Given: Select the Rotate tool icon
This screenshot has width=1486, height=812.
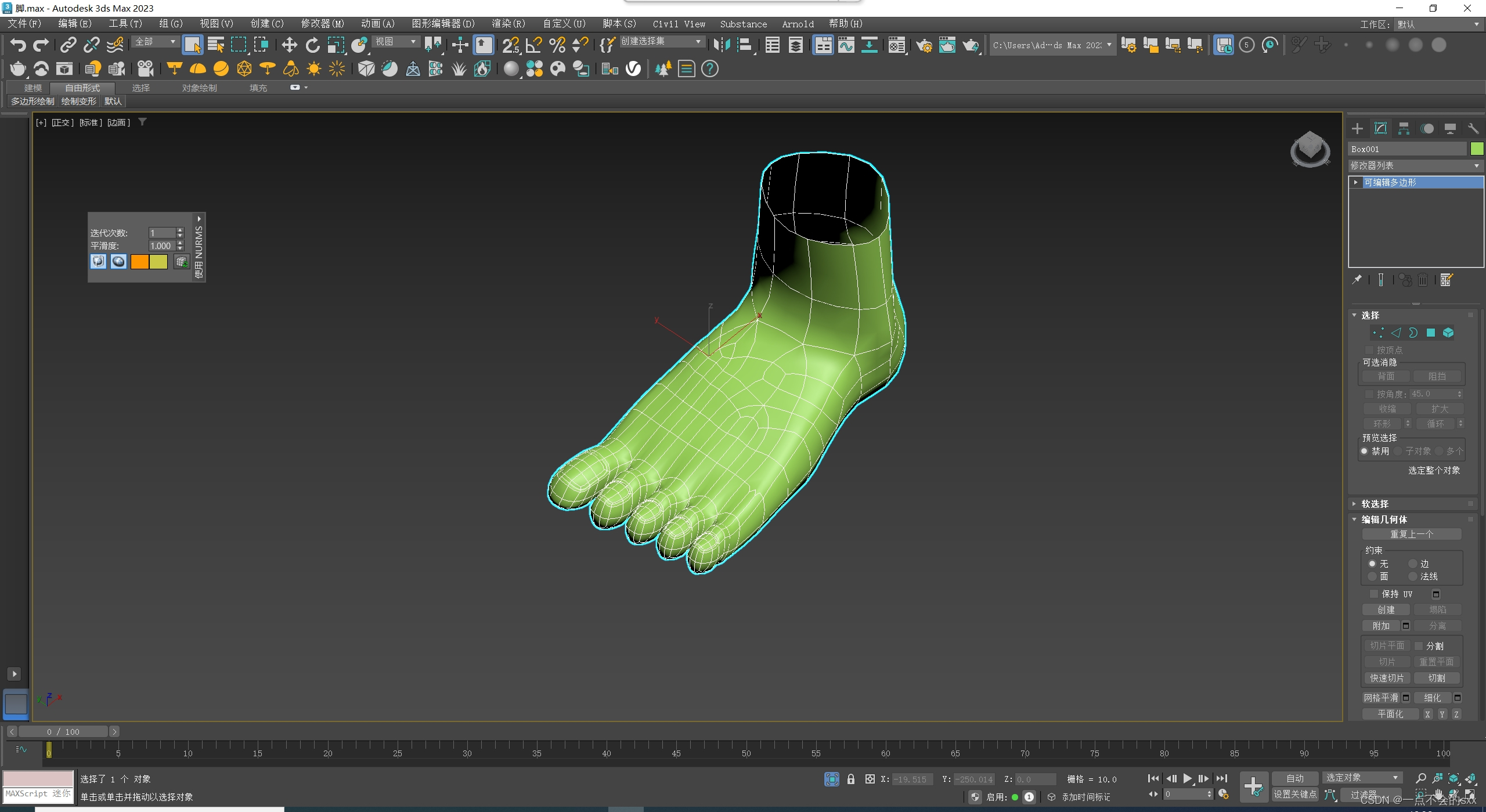Looking at the screenshot, I should click(x=313, y=45).
